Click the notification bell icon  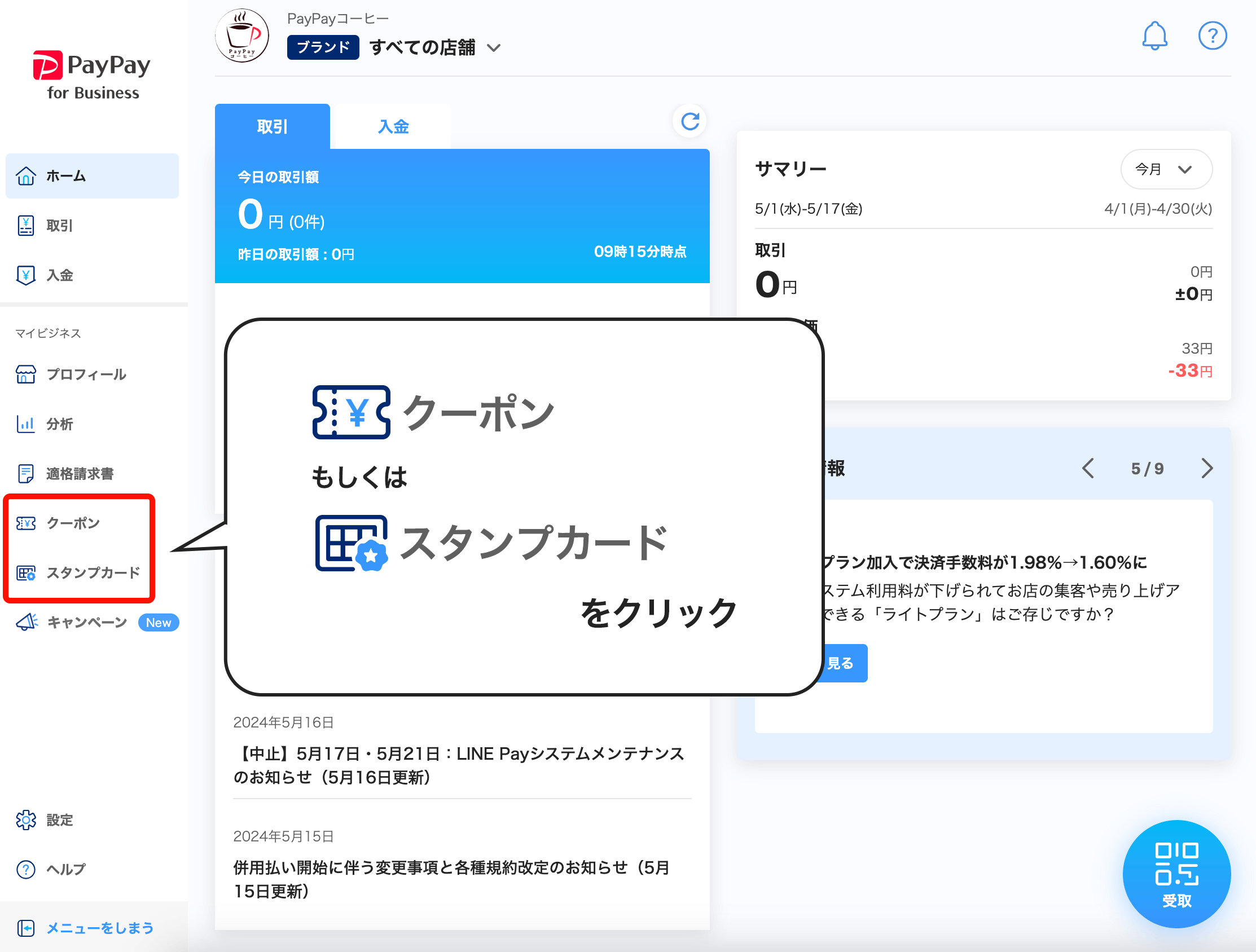1154,36
